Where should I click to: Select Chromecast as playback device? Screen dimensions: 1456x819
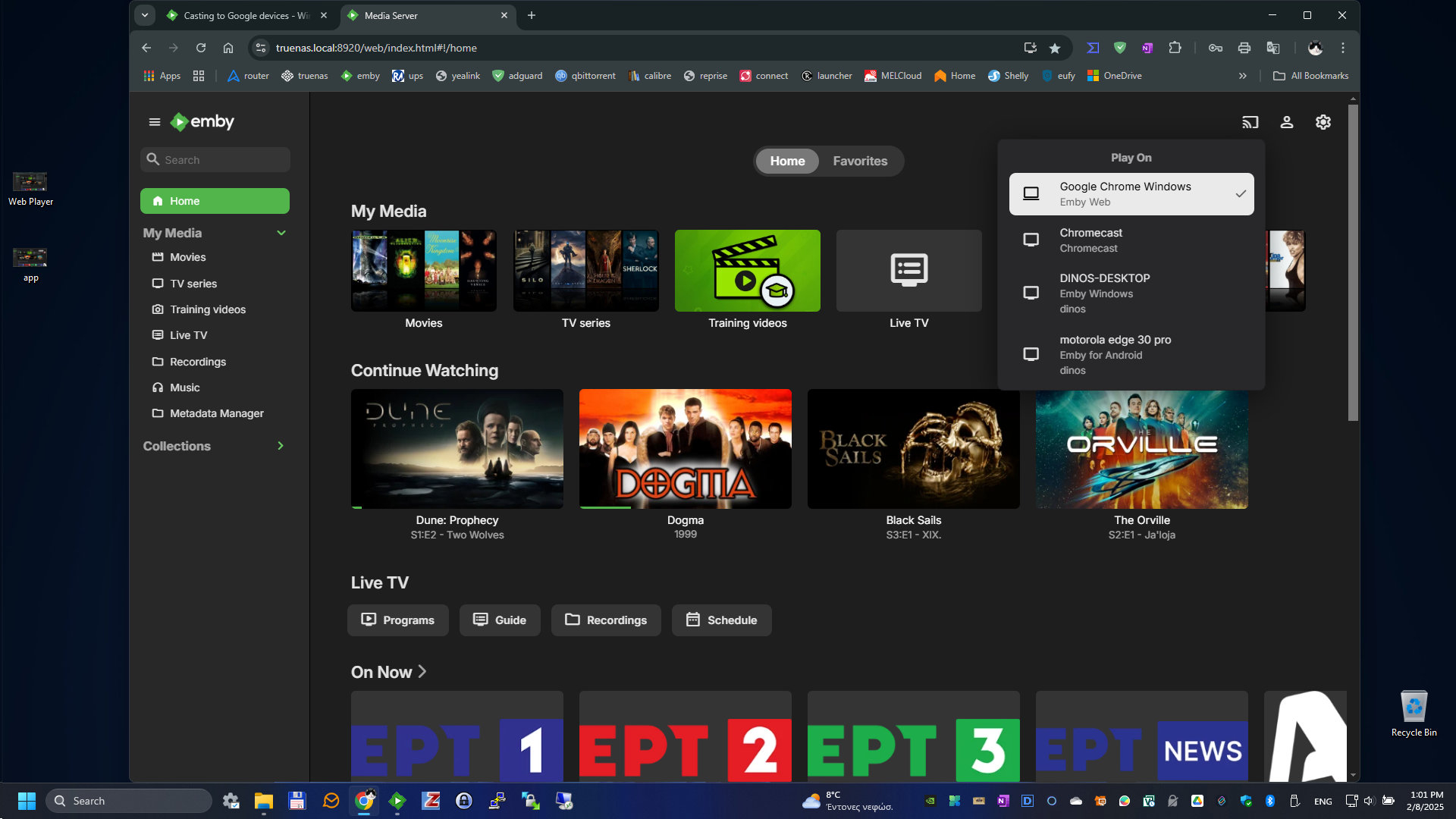(1131, 240)
